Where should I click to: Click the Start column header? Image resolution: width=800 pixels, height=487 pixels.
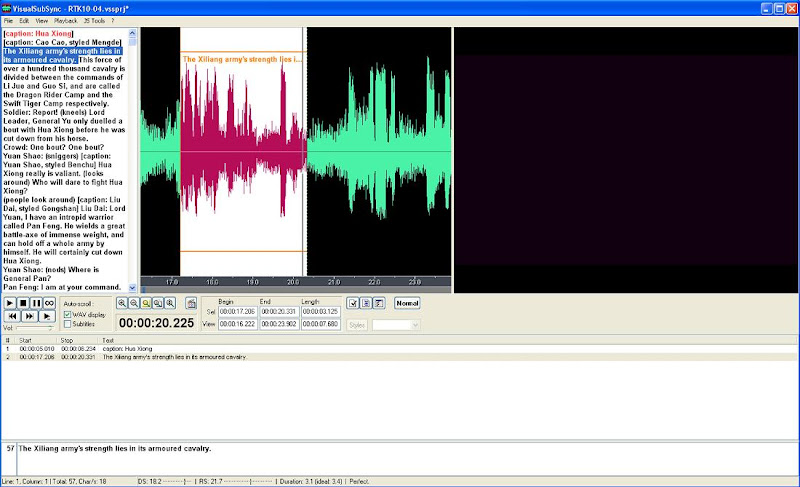pyautogui.click(x=24, y=340)
